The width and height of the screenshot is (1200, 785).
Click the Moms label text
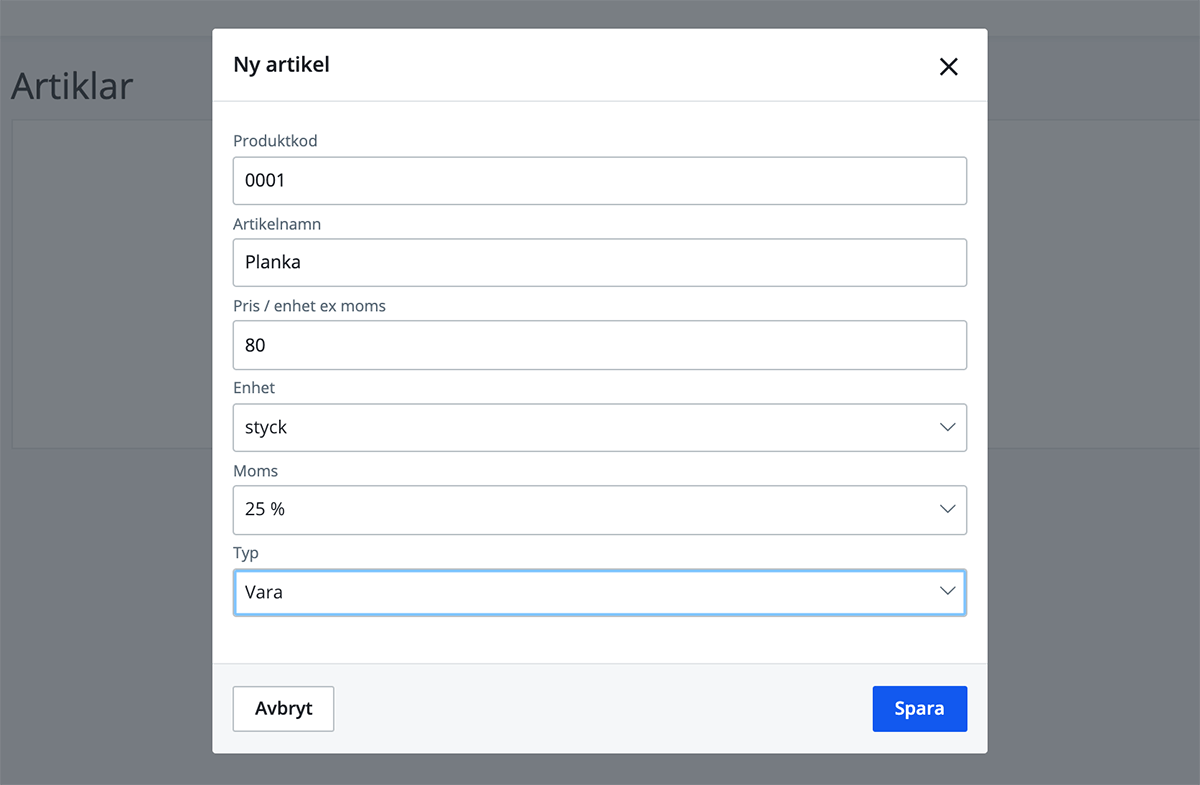(x=255, y=470)
